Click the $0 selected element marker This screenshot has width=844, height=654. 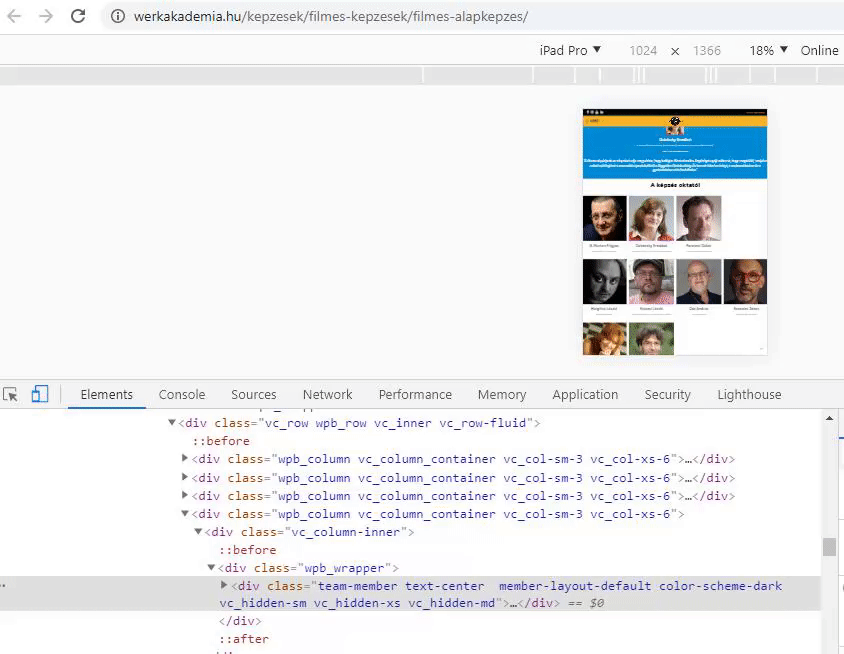tap(596, 603)
